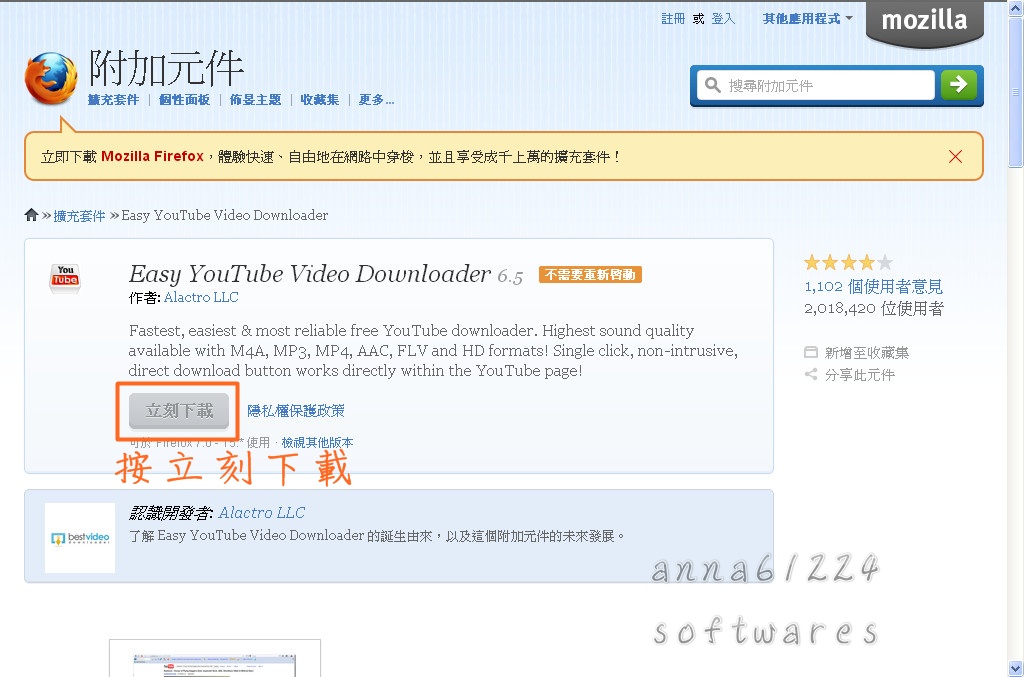
Task: Click the Easy YouTube Video Downloader title
Action: [310, 274]
